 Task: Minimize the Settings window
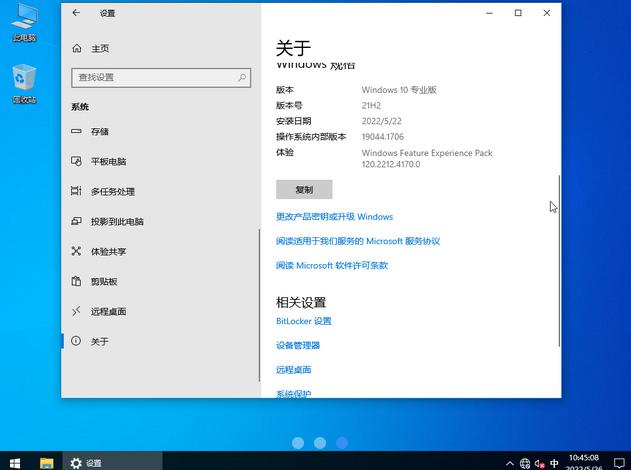click(x=489, y=13)
